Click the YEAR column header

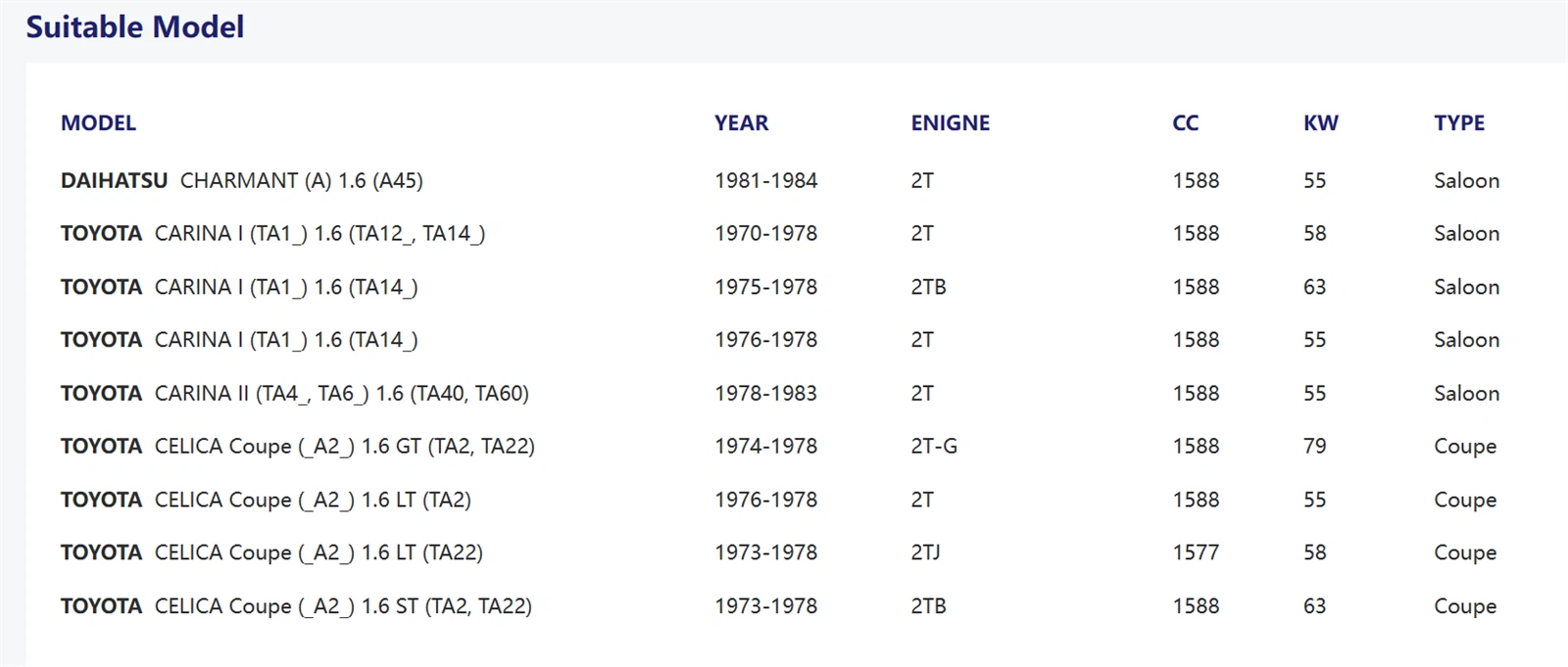pos(741,123)
